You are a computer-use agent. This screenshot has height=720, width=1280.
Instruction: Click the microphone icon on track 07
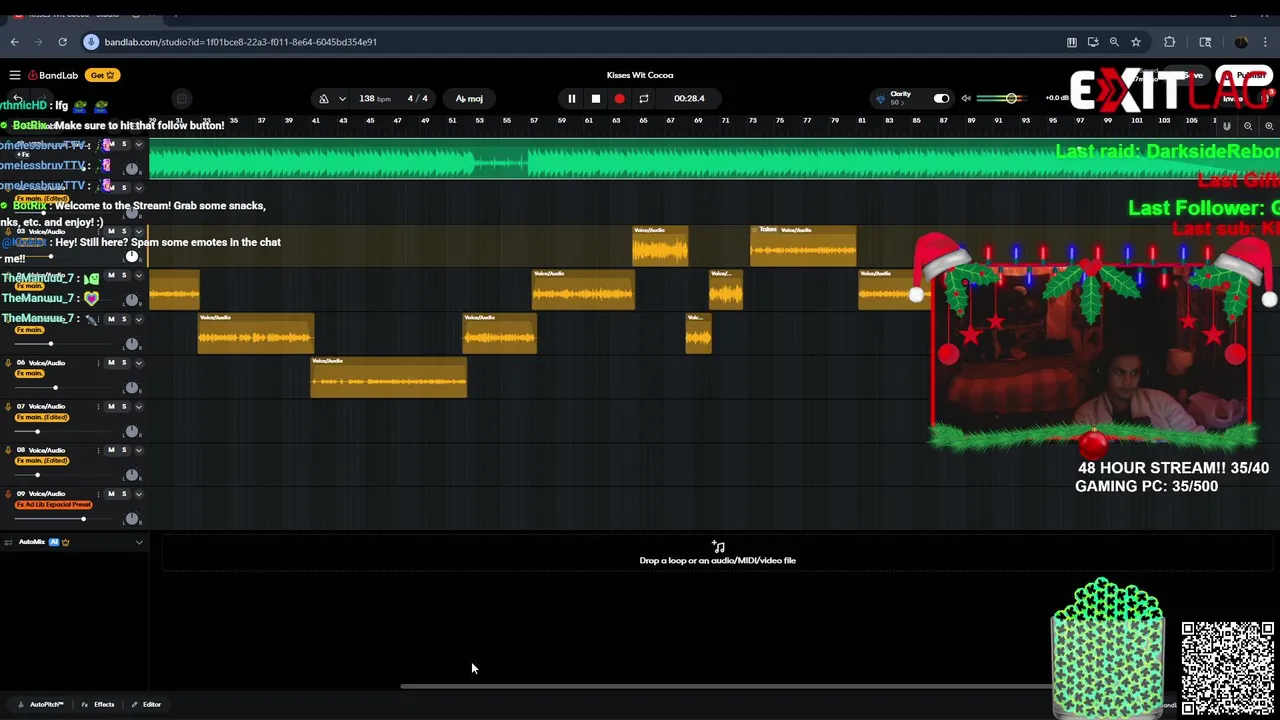point(8,407)
